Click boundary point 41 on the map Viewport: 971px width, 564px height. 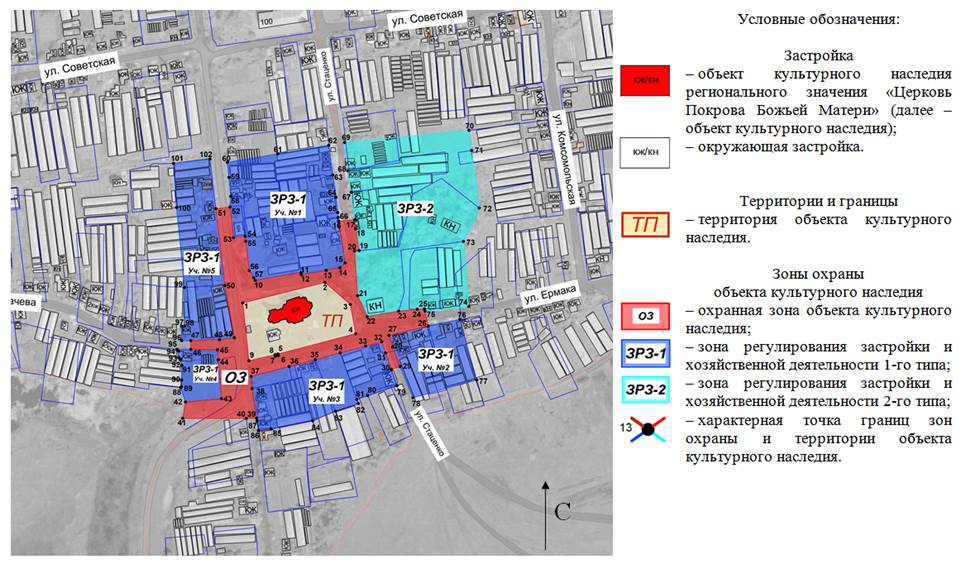pos(182,419)
